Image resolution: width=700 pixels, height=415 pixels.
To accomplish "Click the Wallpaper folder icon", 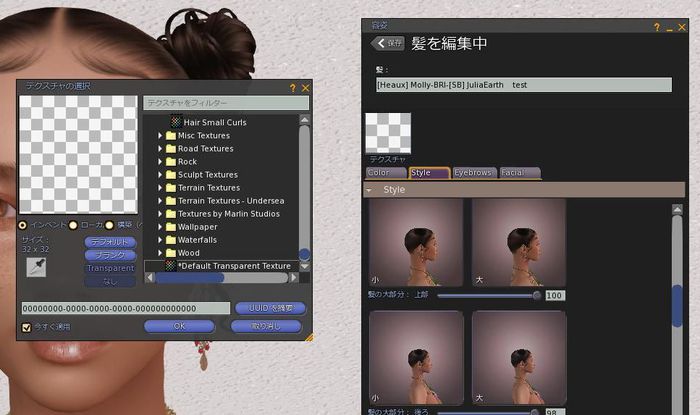I will tap(171, 227).
